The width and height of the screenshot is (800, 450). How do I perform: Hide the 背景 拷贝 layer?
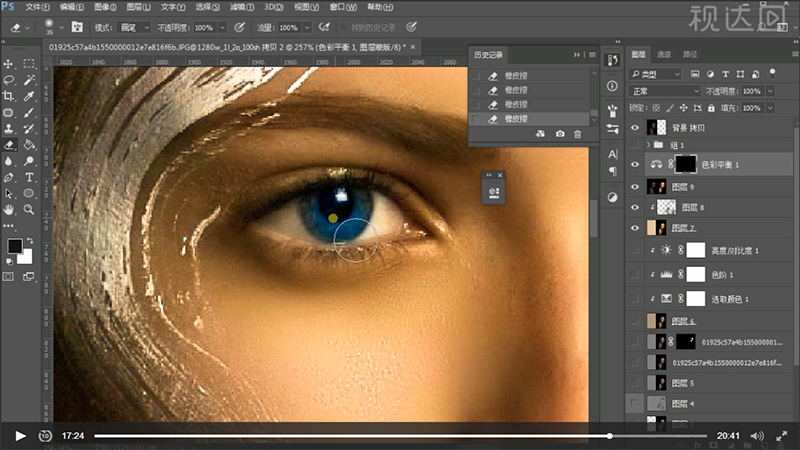tap(635, 128)
